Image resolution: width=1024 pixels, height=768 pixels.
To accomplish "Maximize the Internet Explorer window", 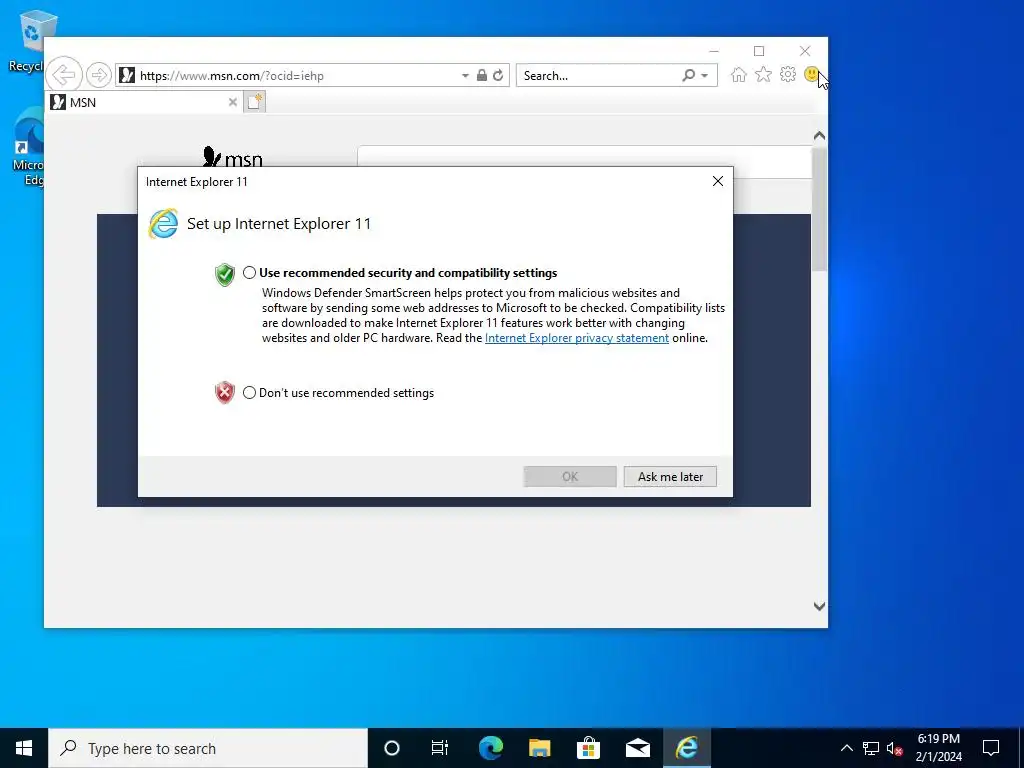I will click(759, 51).
